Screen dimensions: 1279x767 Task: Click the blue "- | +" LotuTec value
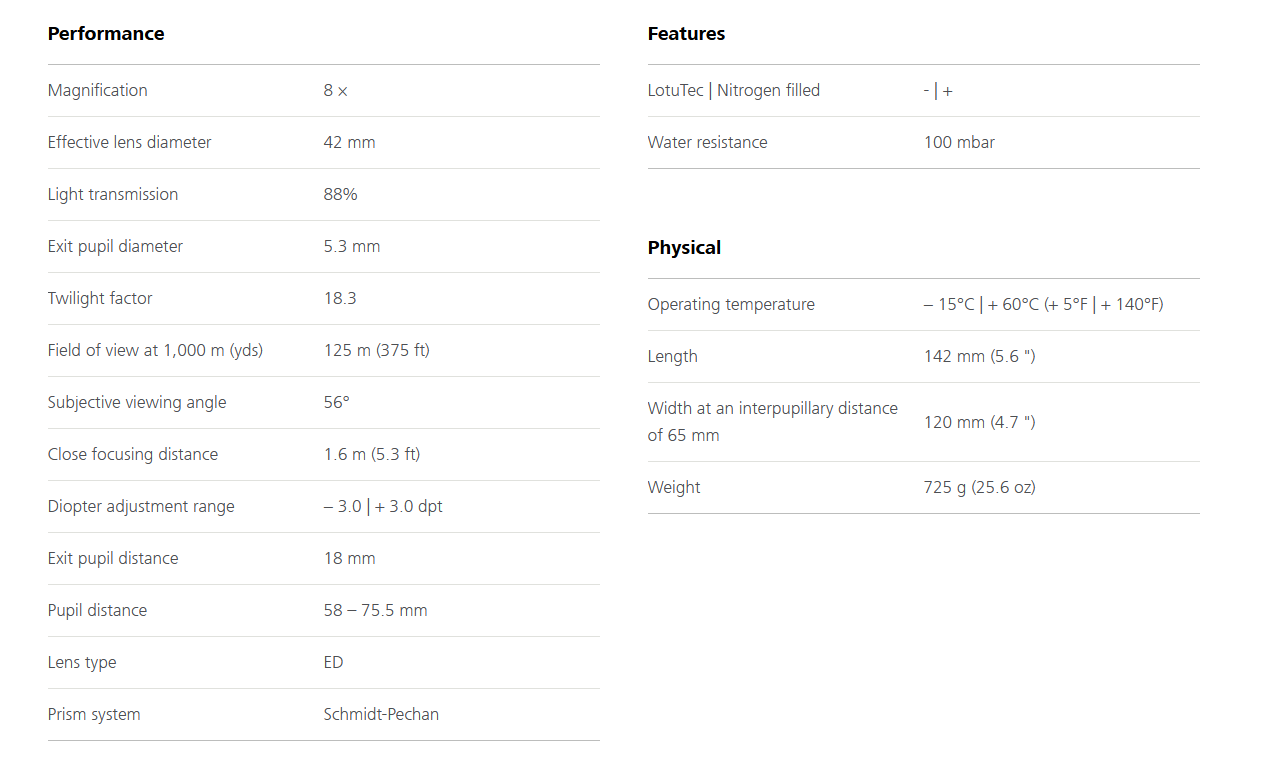pos(938,91)
